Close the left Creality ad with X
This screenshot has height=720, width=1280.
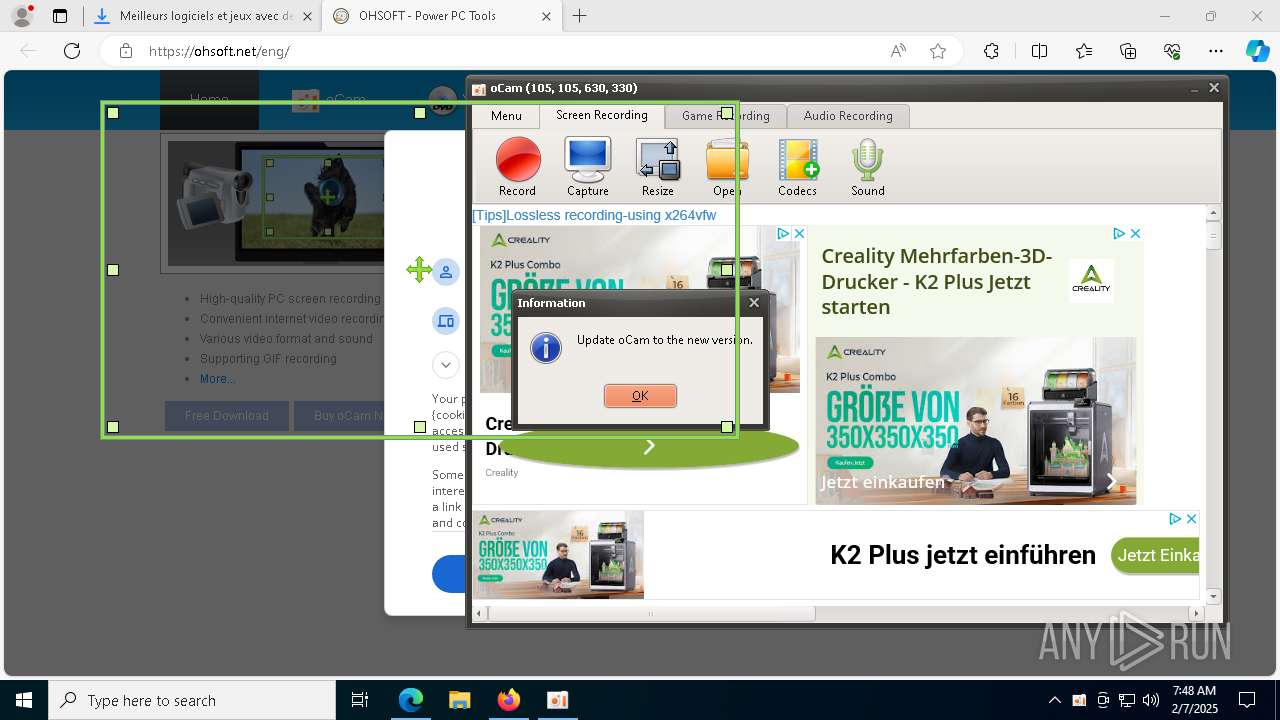click(800, 233)
